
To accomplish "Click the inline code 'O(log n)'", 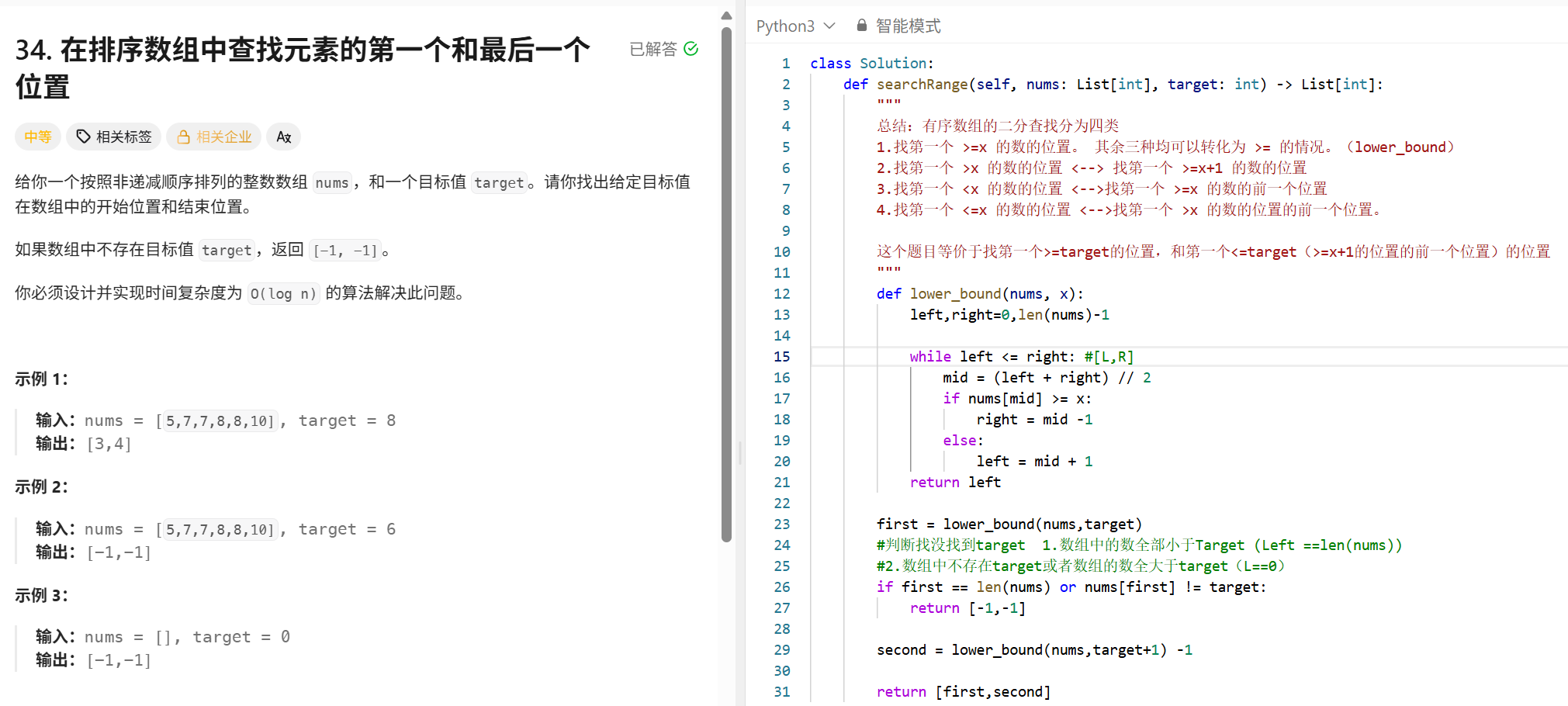I will (283, 293).
